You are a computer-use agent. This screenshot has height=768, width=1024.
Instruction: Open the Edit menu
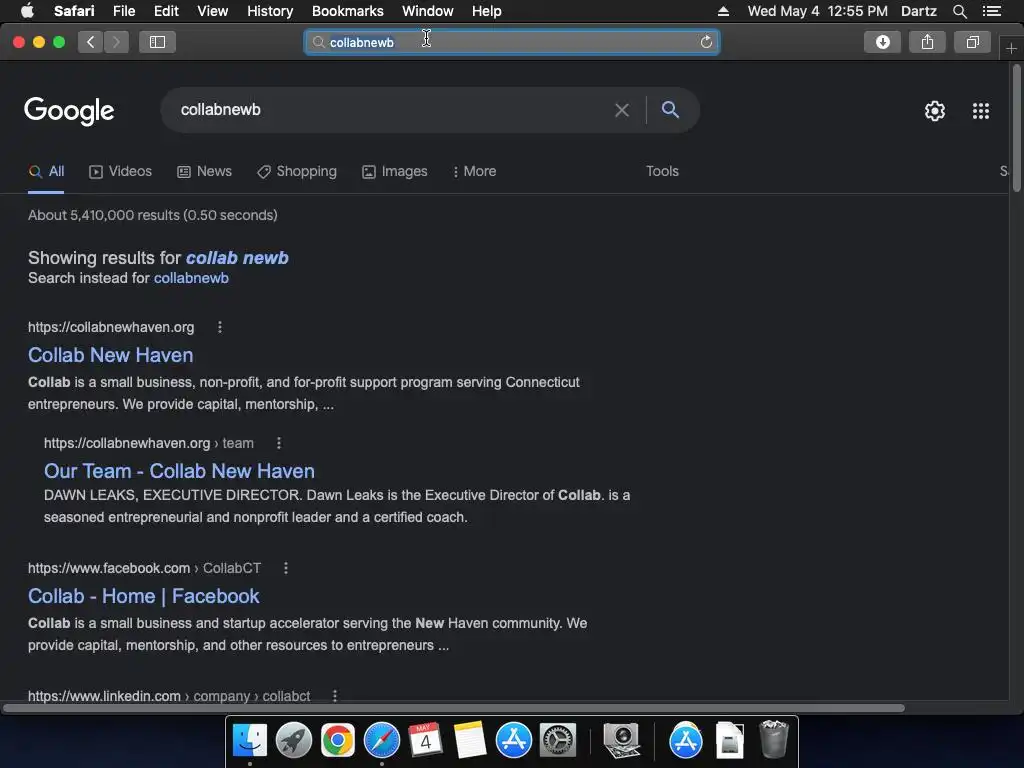pos(166,11)
